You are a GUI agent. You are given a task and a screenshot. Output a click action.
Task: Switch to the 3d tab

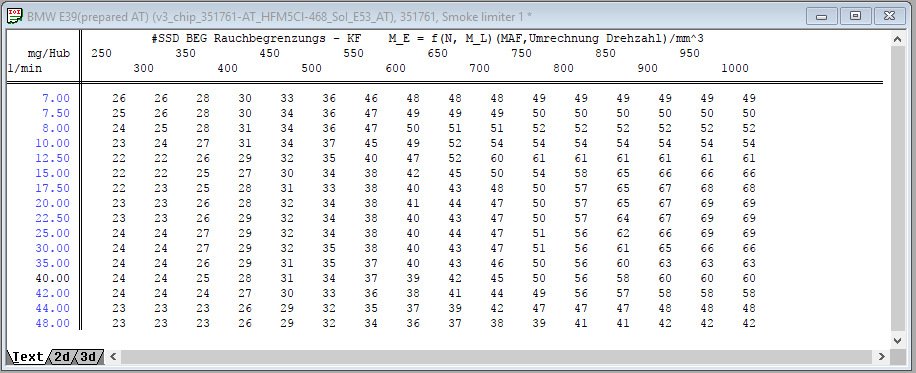point(88,356)
